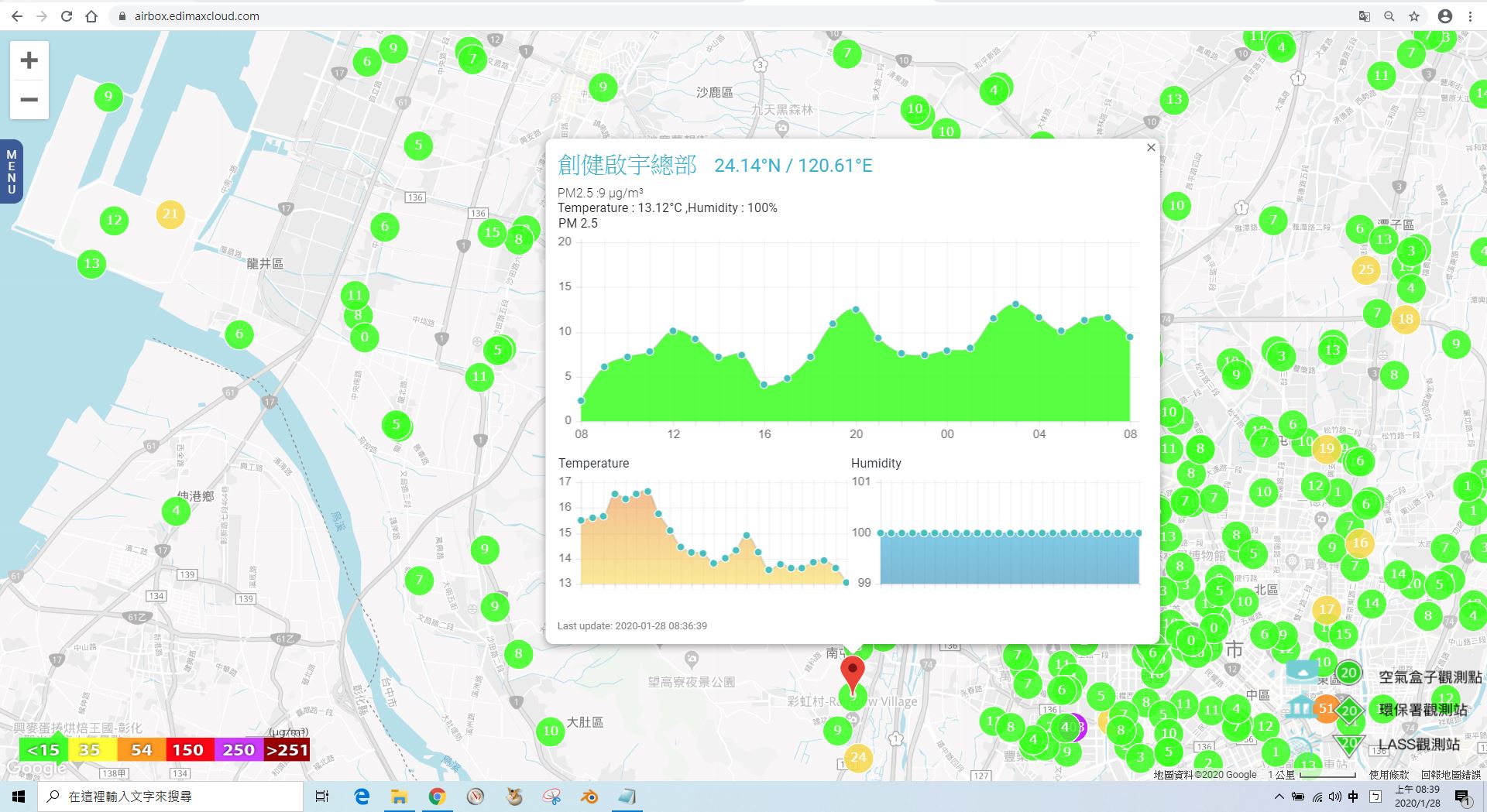Click the Humidity chart heading
The image size is (1487, 812).
coord(876,463)
